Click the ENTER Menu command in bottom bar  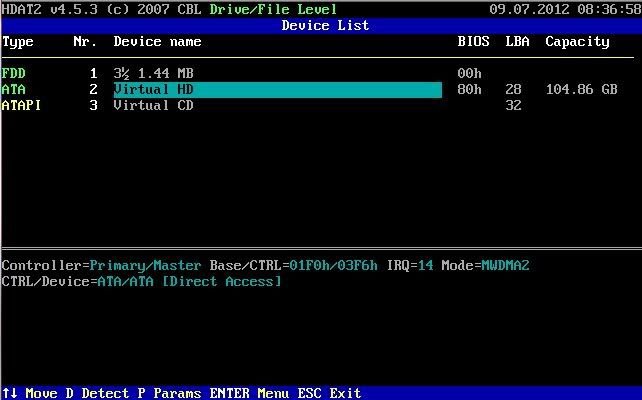[x=249, y=393]
